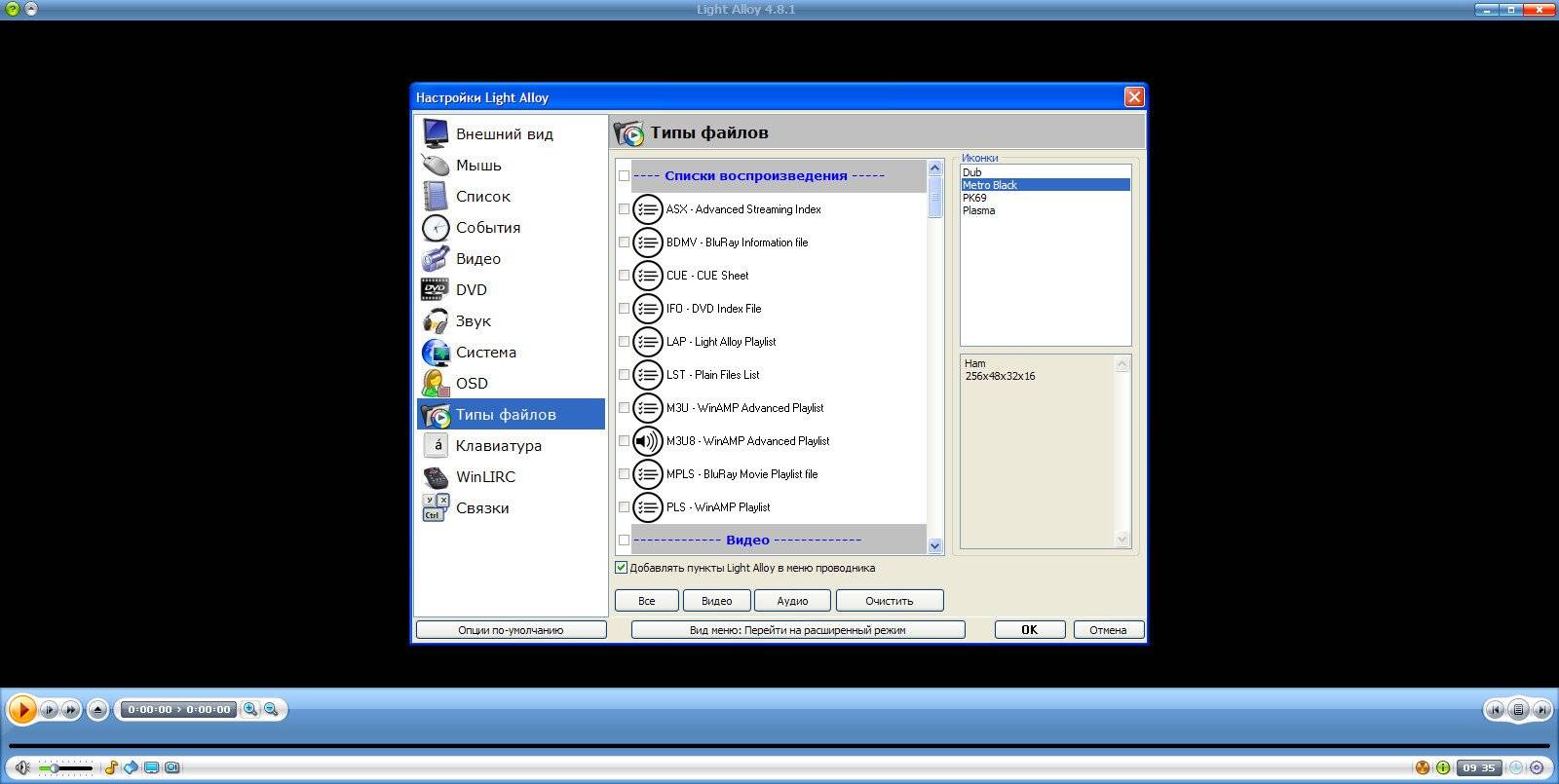Select the Plasma icon set
This screenshot has height=784, width=1559.
(x=978, y=210)
